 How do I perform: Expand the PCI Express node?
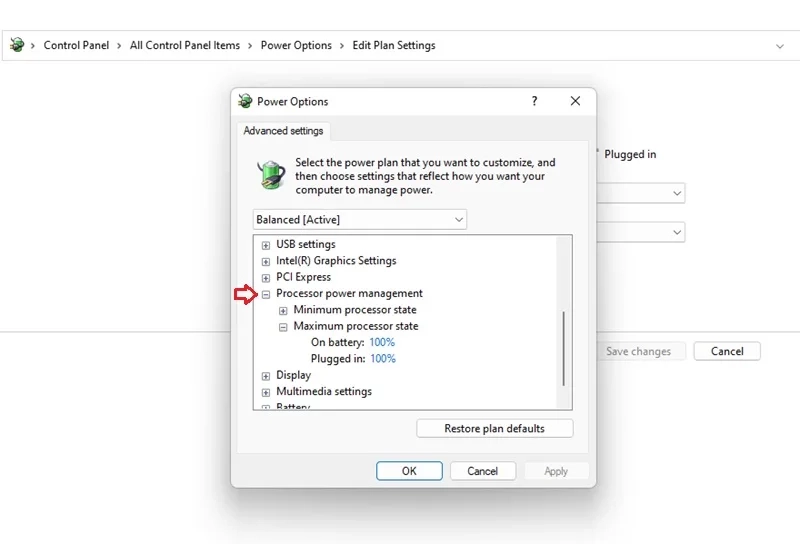(x=266, y=277)
